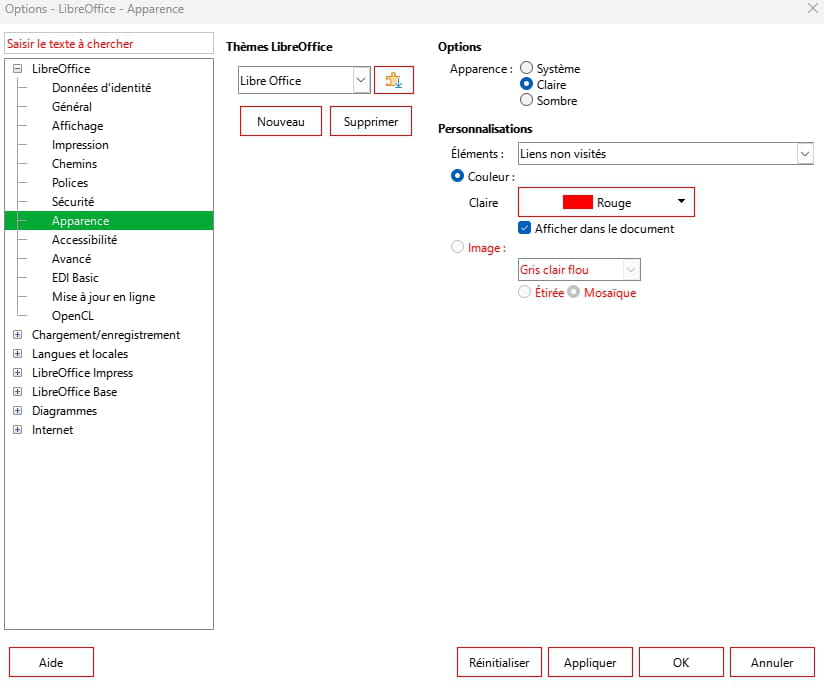Expand the Chargement/enregistrement node
824x687 pixels.
17,334
